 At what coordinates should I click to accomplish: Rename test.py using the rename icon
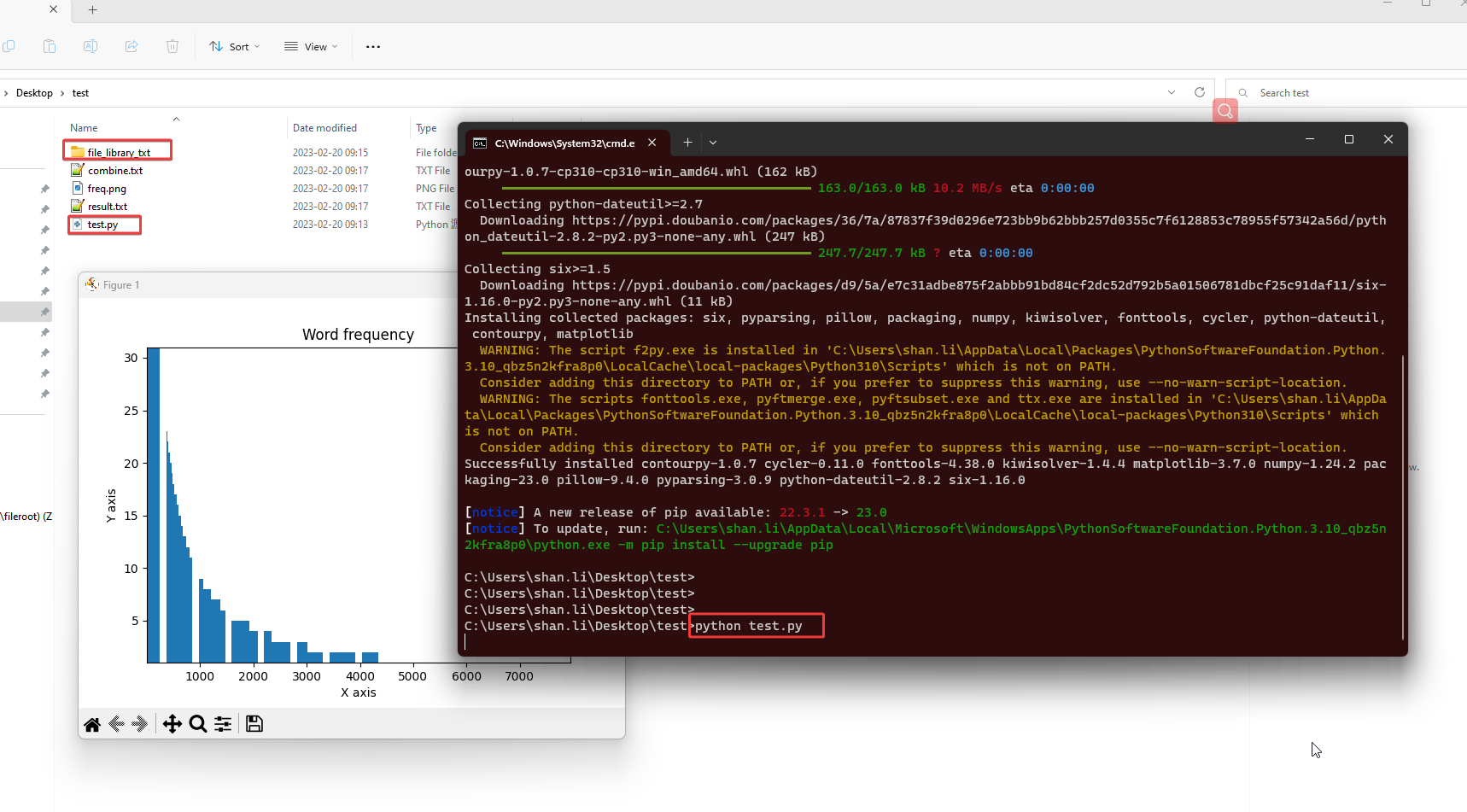coord(90,46)
